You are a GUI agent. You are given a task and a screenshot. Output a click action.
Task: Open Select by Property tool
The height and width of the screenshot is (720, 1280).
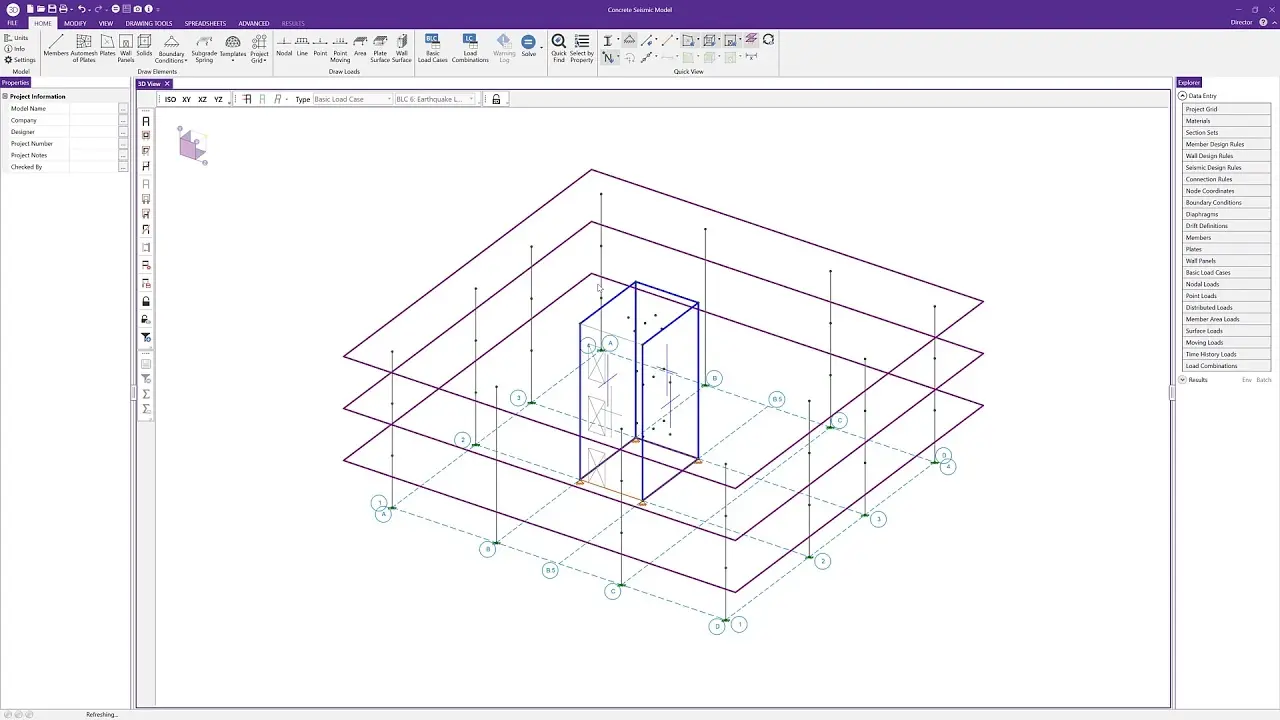(x=582, y=49)
